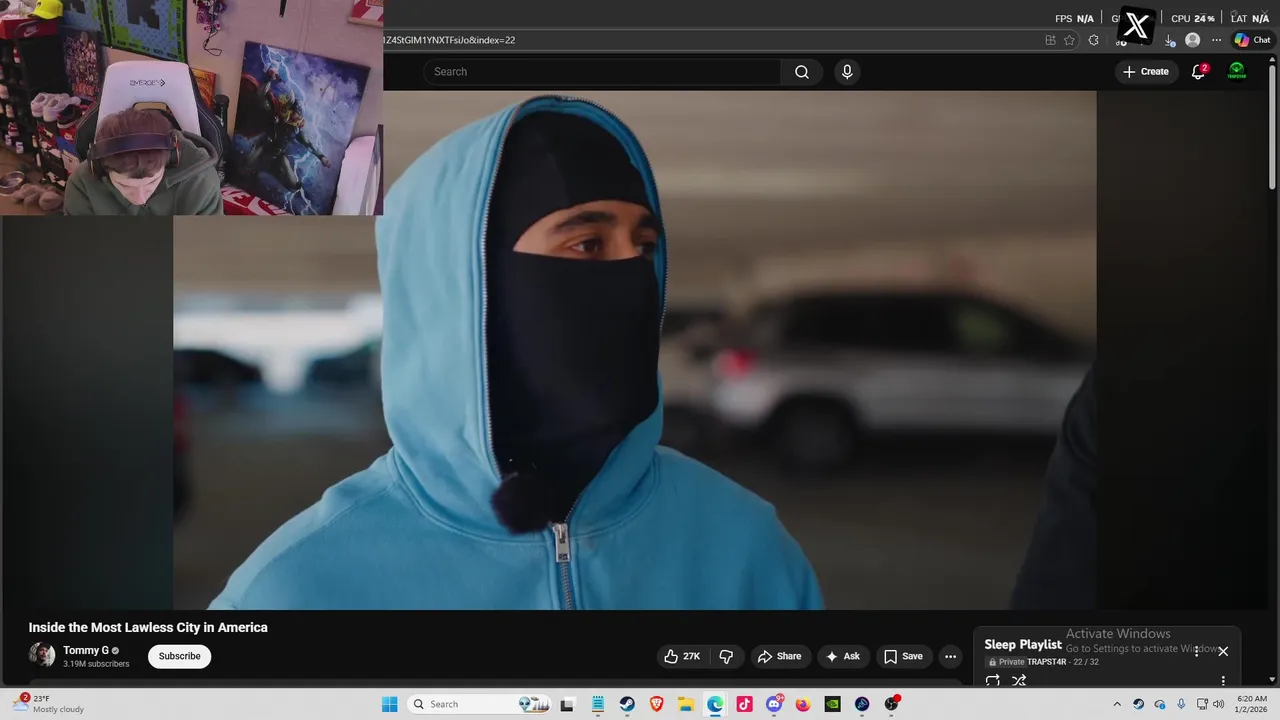
Task: Click the X logo overlay icon
Action: pos(1136,26)
